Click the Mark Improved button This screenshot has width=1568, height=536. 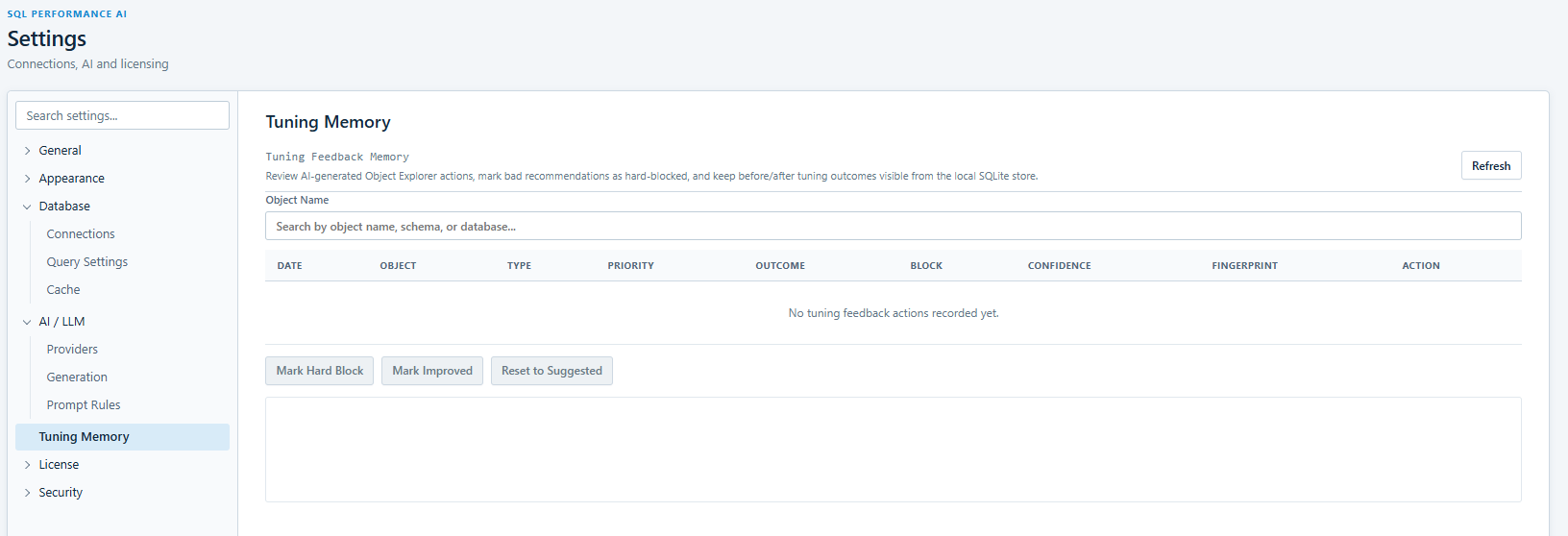coord(432,371)
